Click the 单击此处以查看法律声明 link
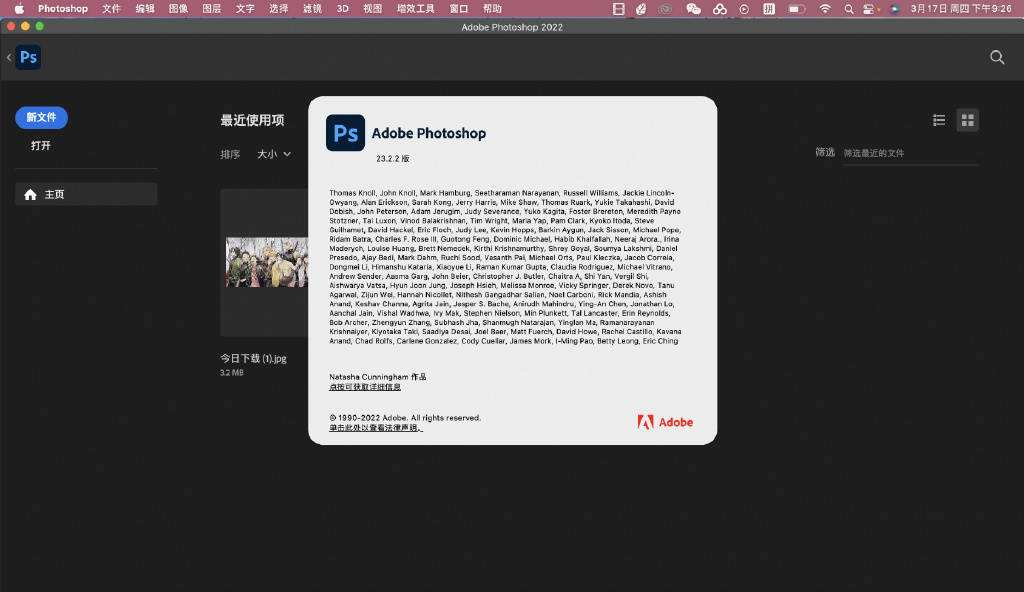Viewport: 1024px width, 592px height. click(376, 428)
